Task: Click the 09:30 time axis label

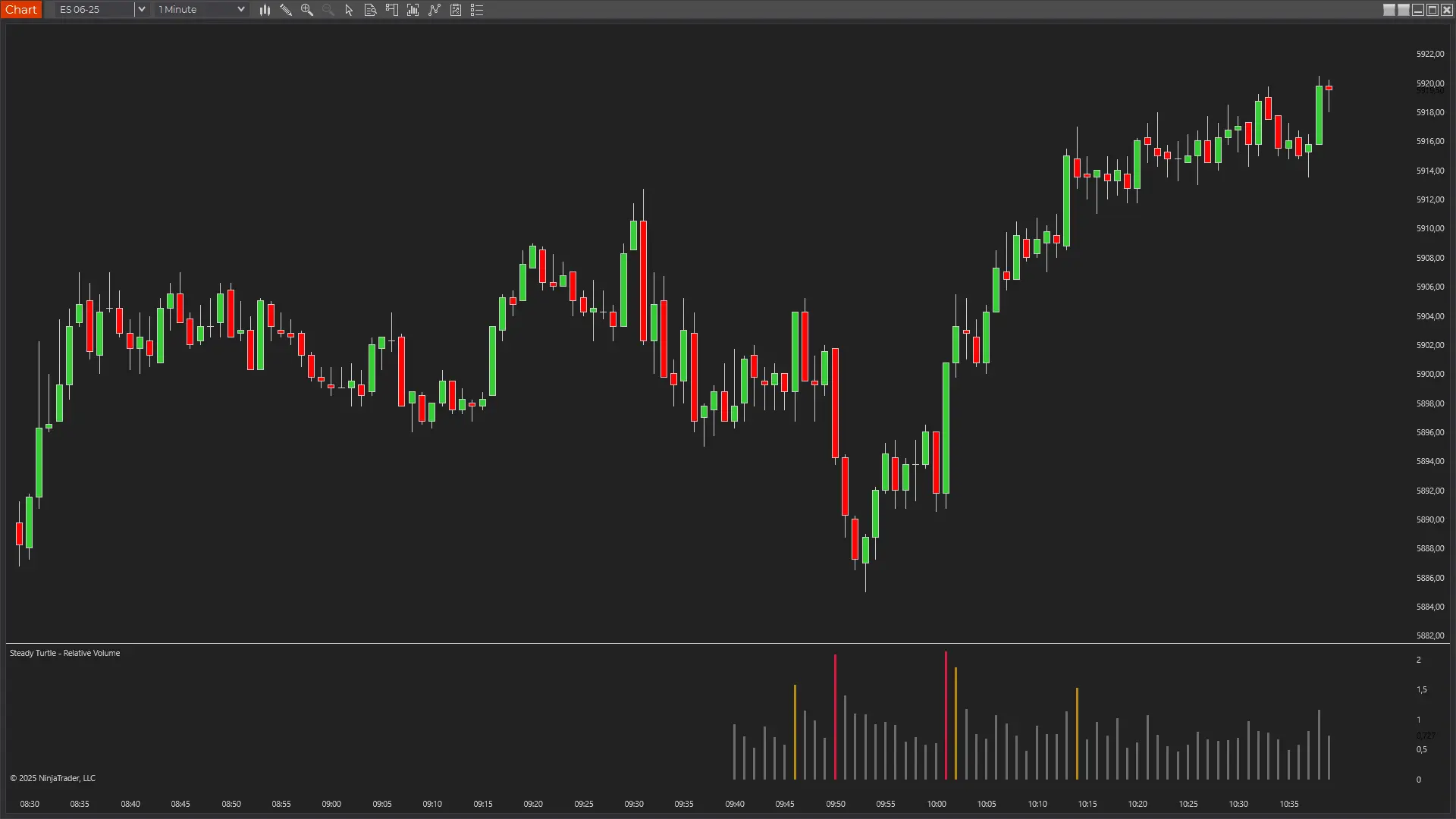Action: pos(634,804)
